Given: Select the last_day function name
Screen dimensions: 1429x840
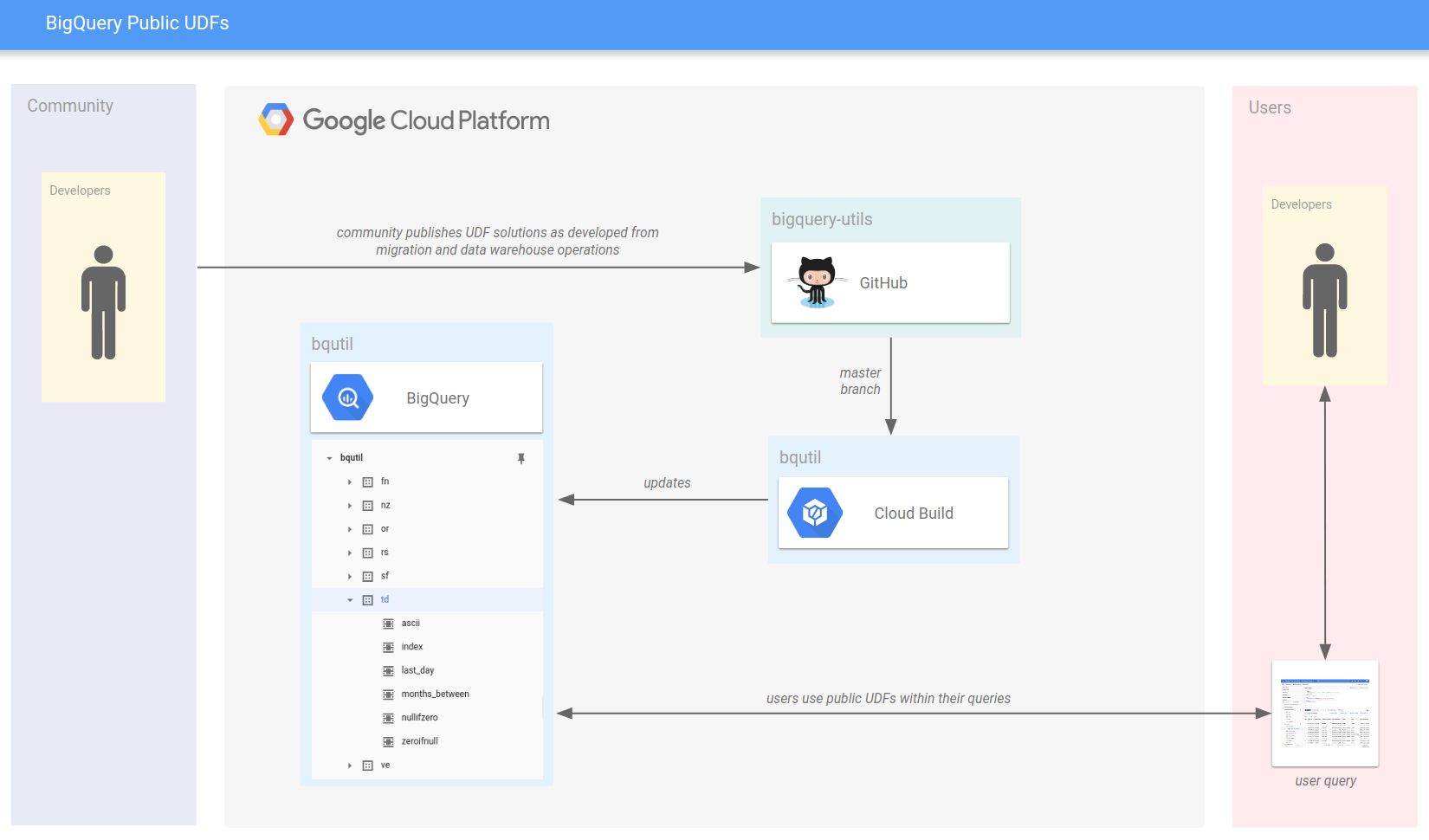Looking at the screenshot, I should coord(418,670).
